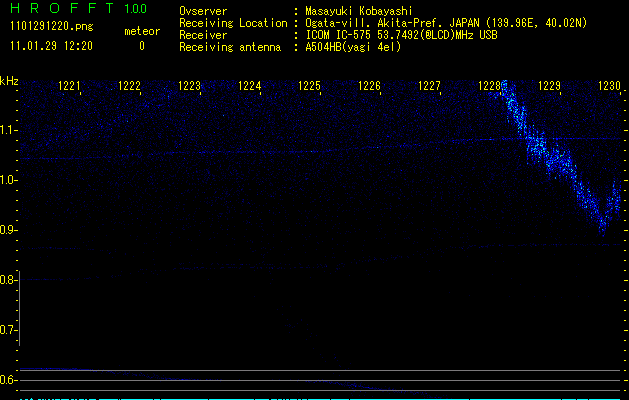The width and height of the screenshot is (629, 400).
Task: Click the meteor count value 0
Action: [142, 46]
